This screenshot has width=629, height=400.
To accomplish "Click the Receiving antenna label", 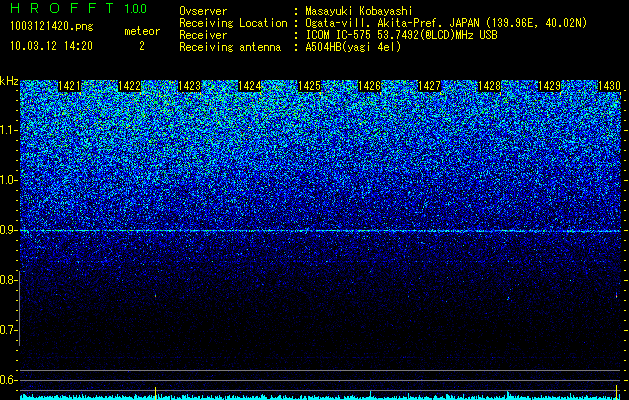I will click(230, 47).
